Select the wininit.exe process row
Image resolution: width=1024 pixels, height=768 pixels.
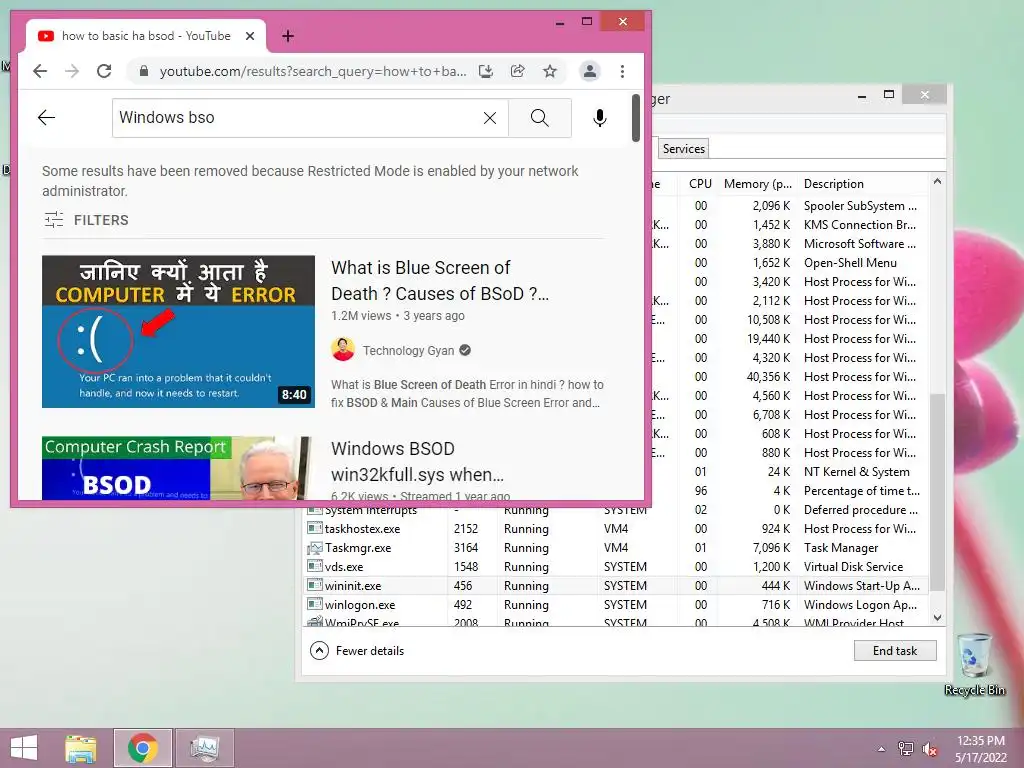[616, 586]
